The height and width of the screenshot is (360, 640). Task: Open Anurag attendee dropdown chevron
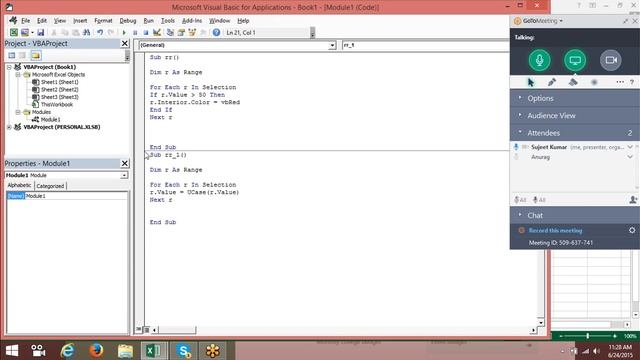tap(630, 157)
